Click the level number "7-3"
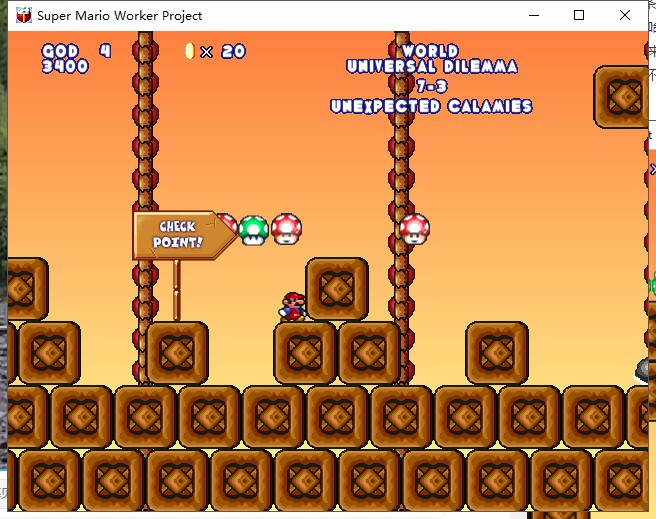 point(432,86)
